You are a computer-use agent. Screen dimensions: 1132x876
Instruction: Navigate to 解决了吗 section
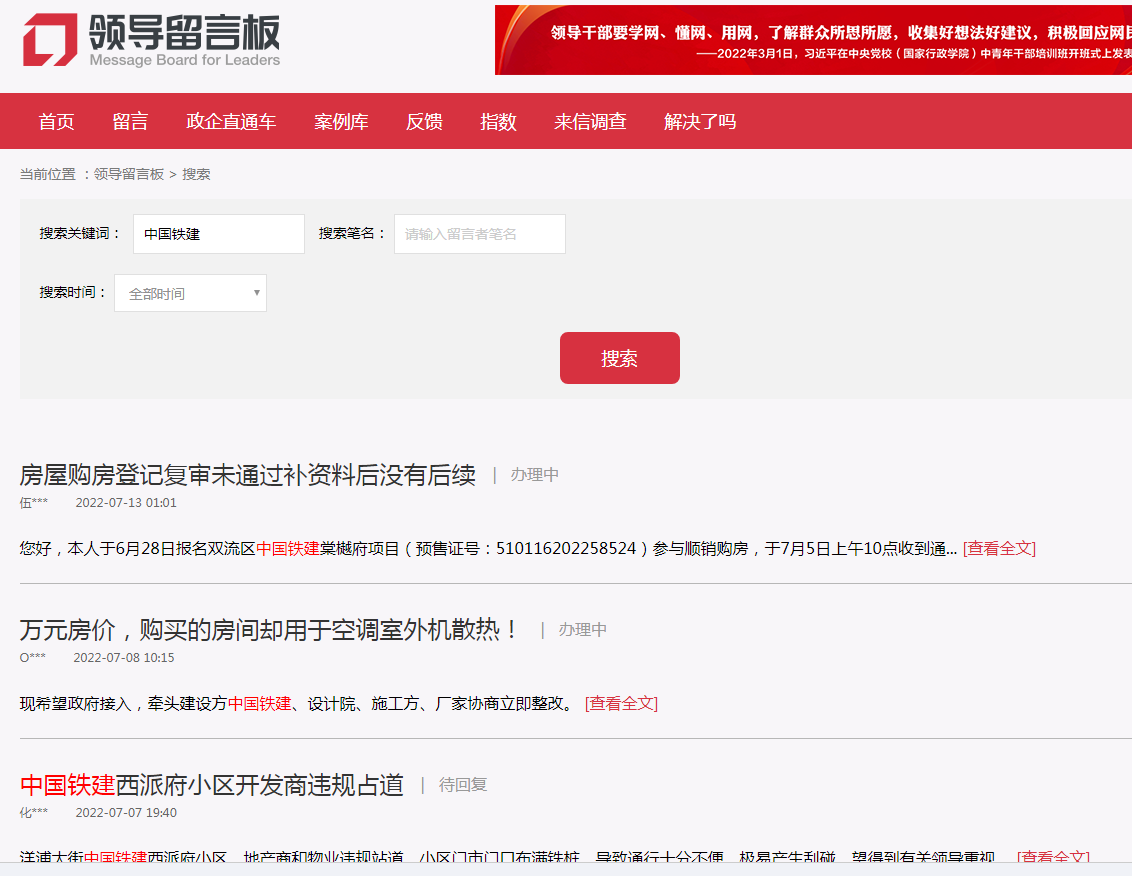[x=700, y=122]
